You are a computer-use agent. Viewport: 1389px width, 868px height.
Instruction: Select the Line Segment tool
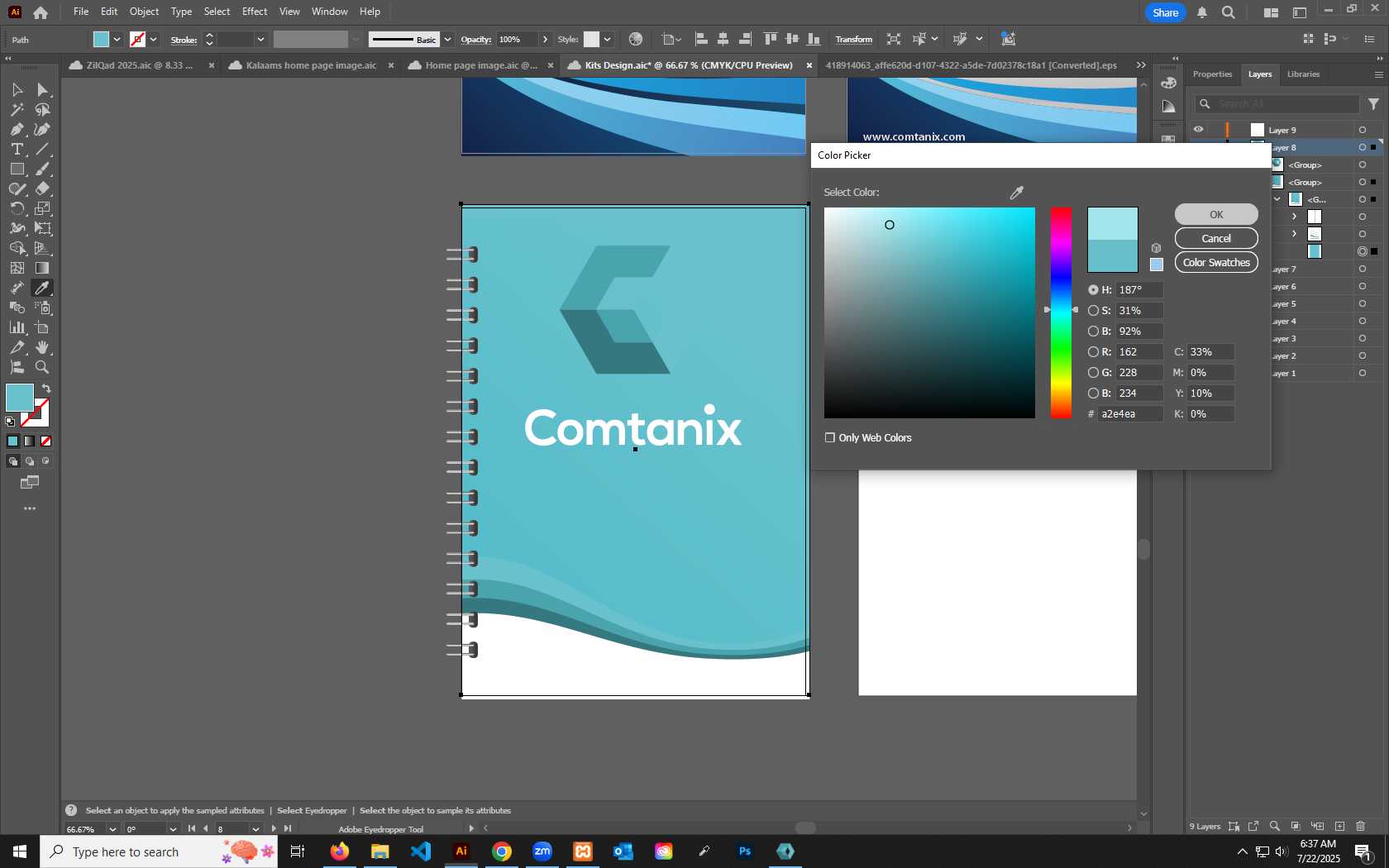tap(42, 149)
